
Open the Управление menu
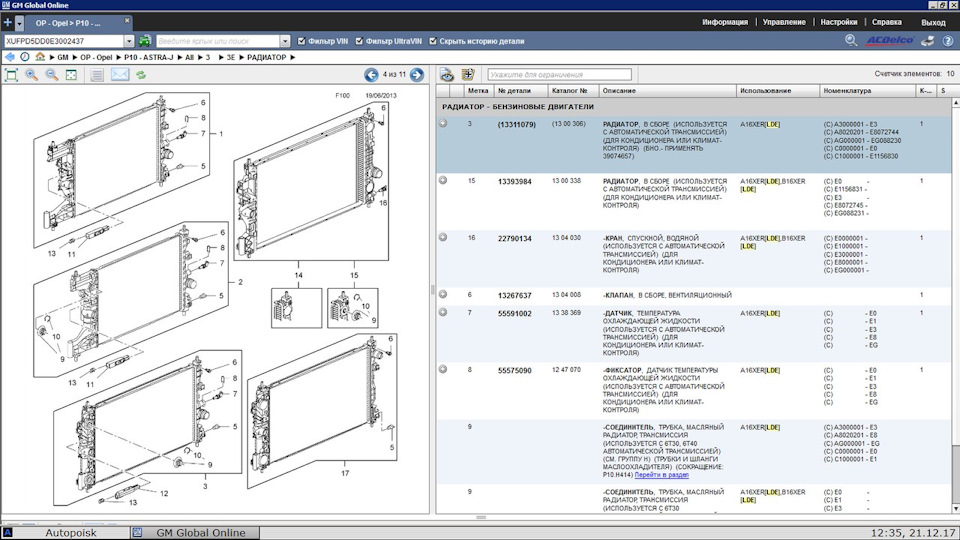tap(784, 22)
